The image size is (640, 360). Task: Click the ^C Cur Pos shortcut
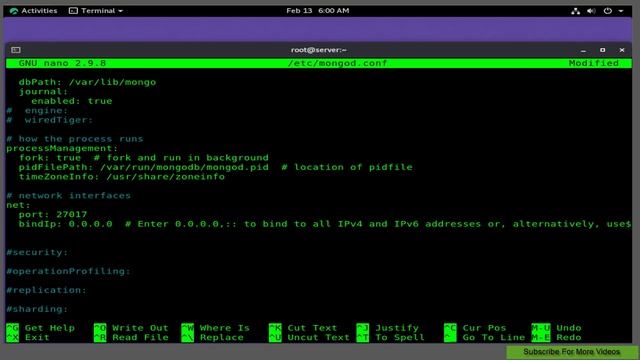pyautogui.click(x=475, y=328)
